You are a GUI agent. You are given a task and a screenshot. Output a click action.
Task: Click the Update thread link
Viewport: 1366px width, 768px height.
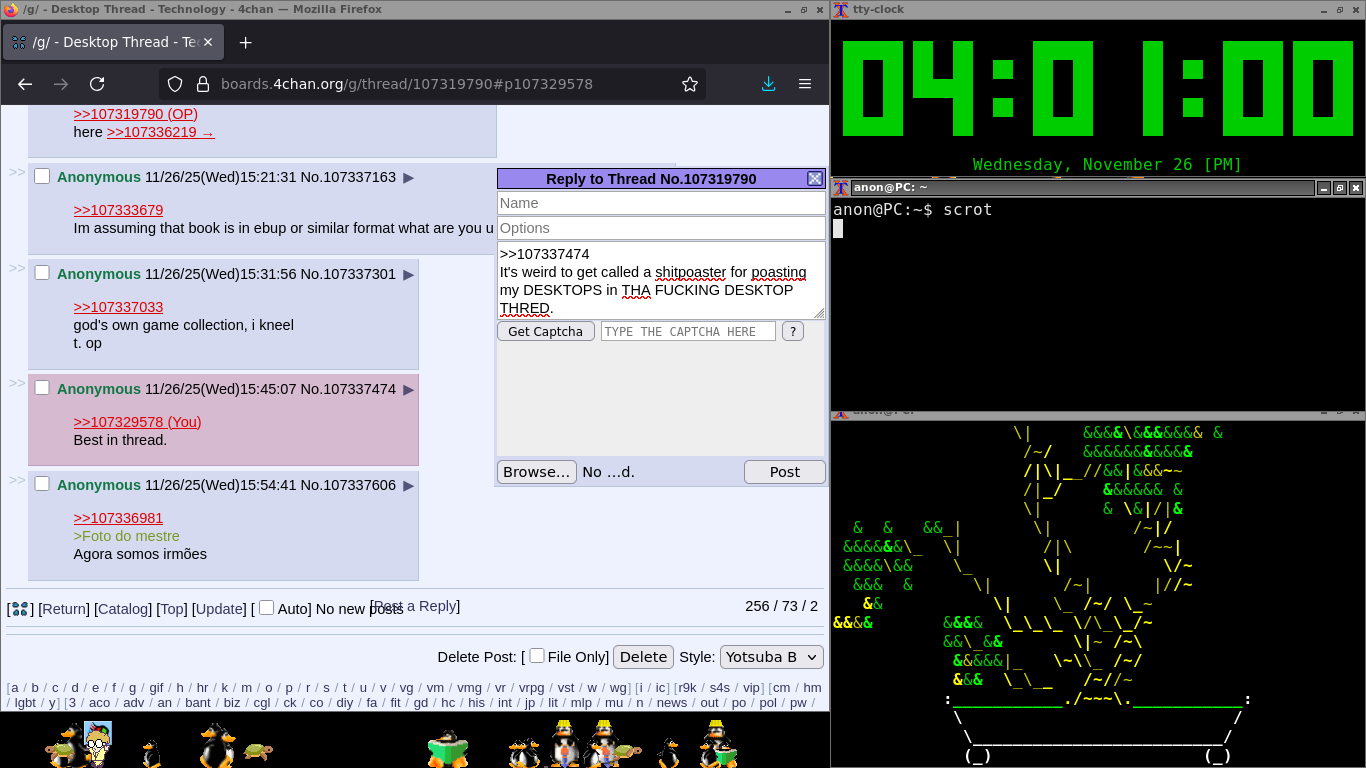click(x=220, y=609)
